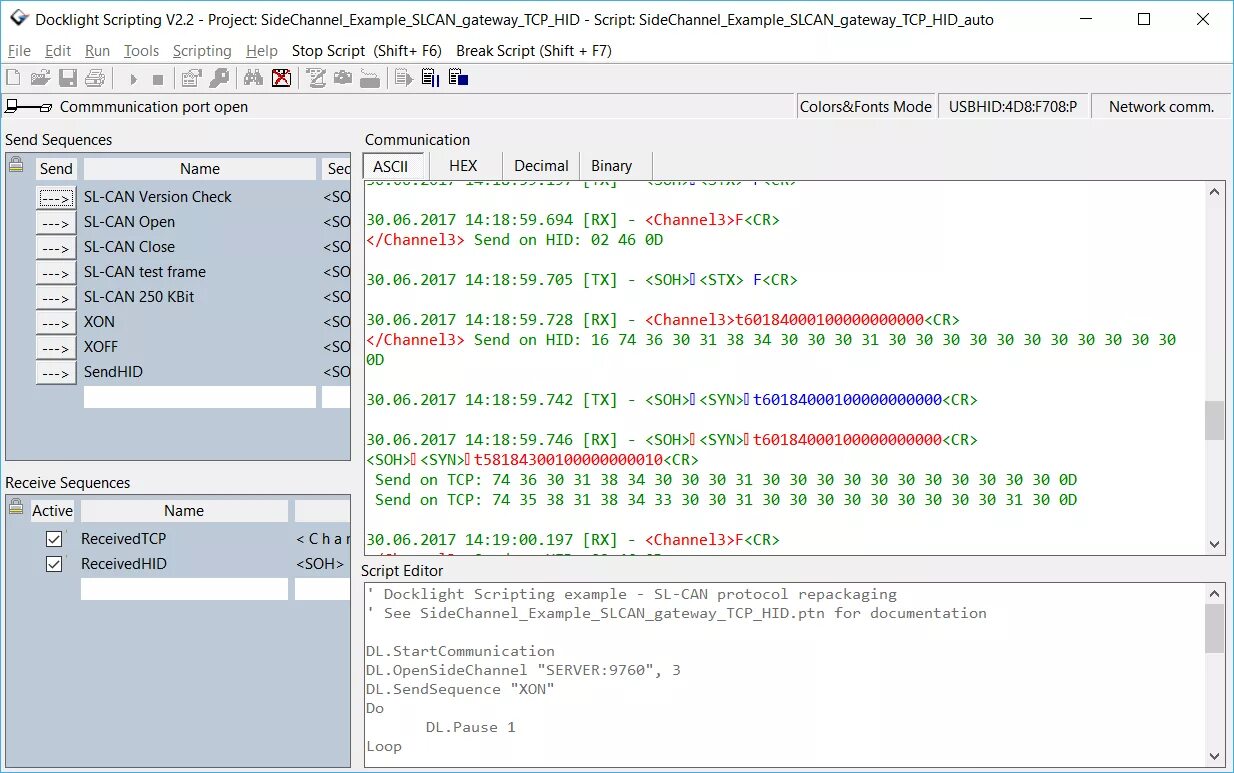This screenshot has width=1234, height=773.
Task: Send the XOFF sequence
Action: (x=56, y=348)
